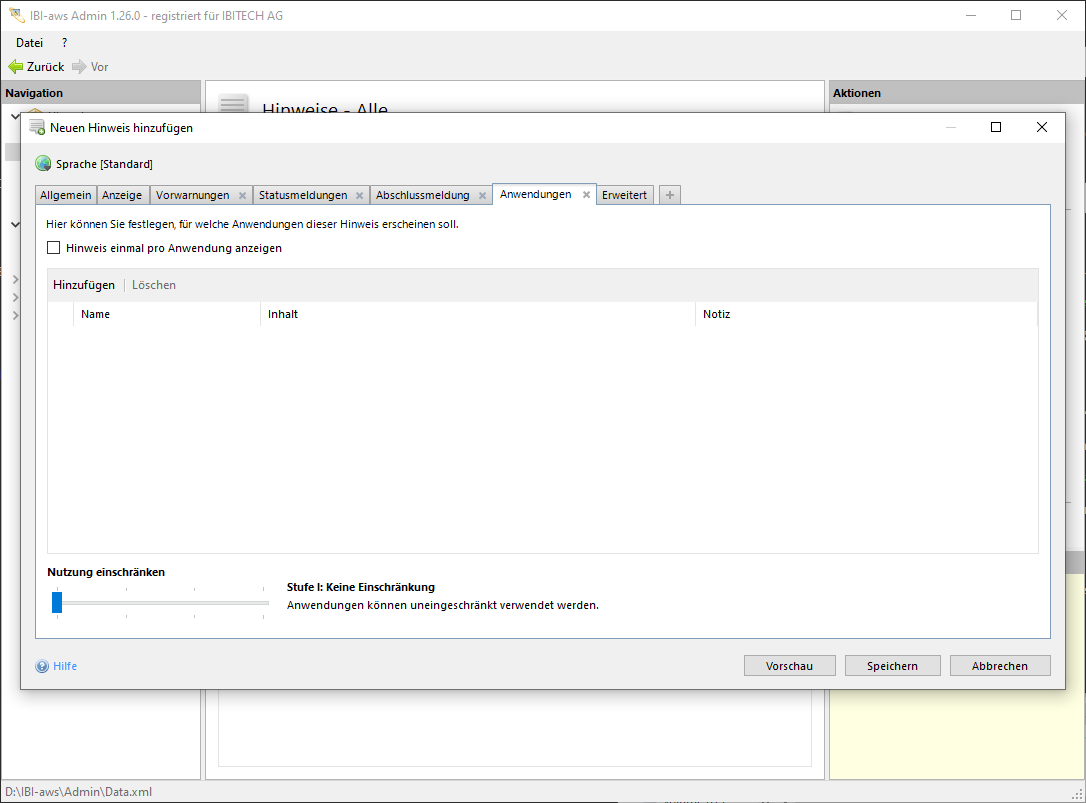
Task: Close the Statusmeldungen tab with its x
Action: tap(359, 196)
